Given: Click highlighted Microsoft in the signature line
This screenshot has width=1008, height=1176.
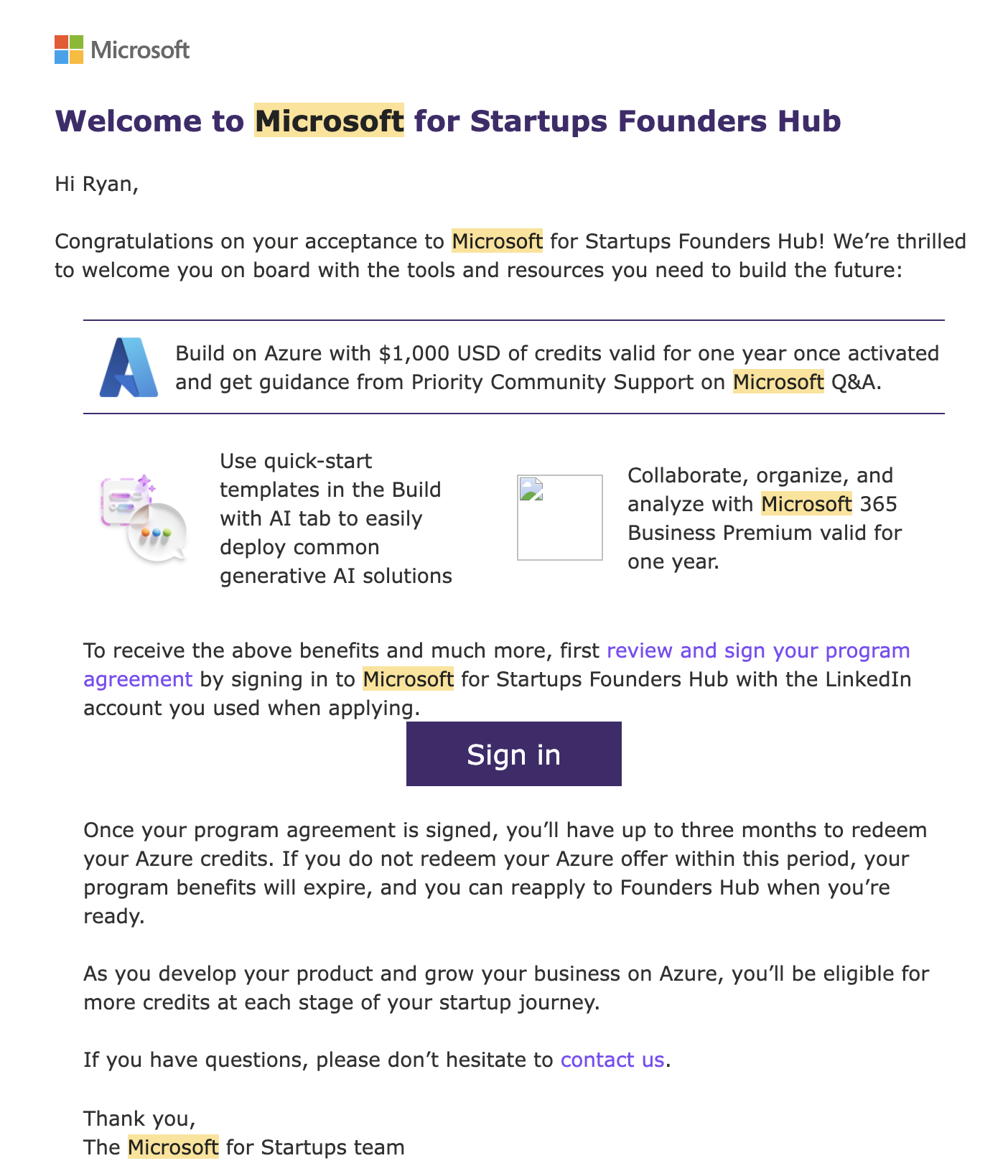Looking at the screenshot, I should point(173,1147).
